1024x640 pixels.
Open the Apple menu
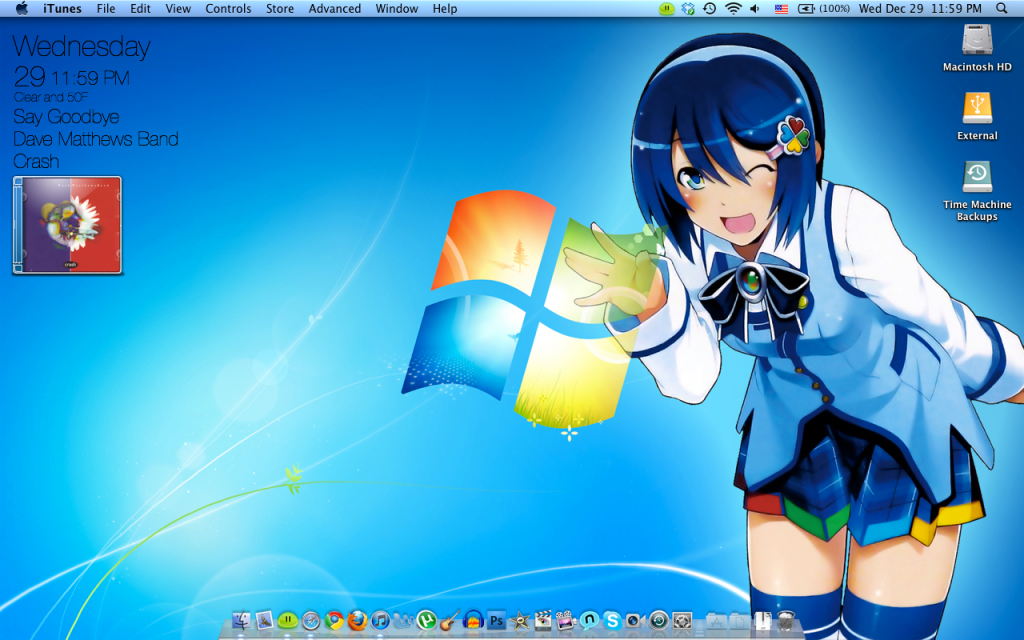point(22,8)
